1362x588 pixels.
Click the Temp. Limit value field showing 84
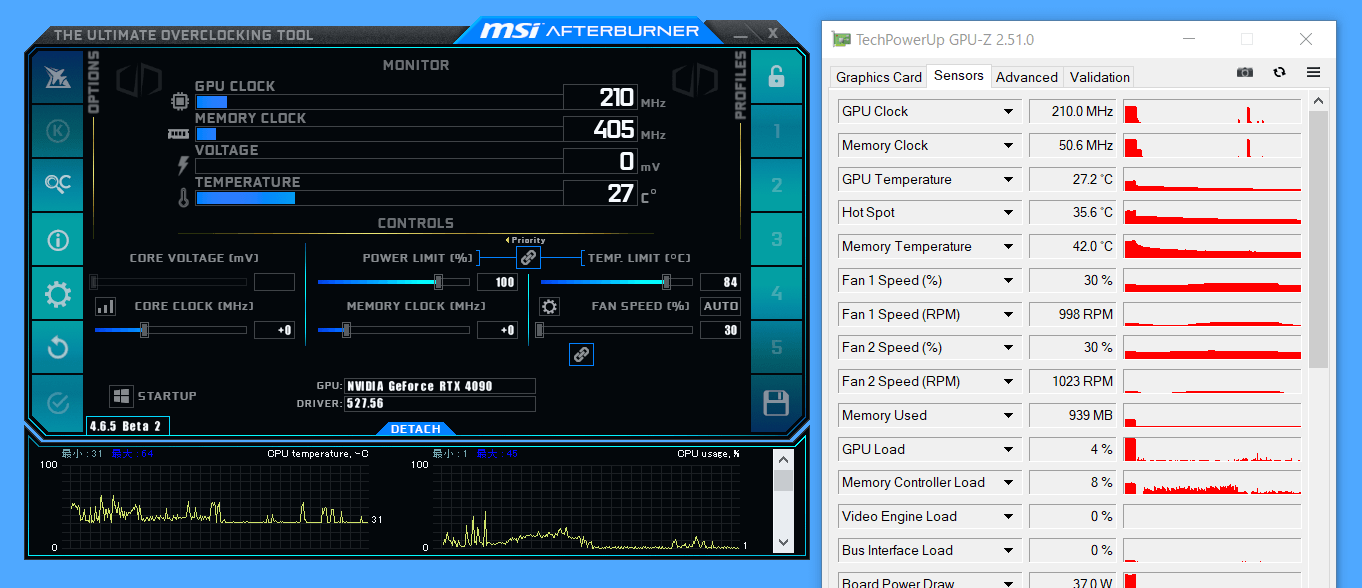(x=720, y=282)
